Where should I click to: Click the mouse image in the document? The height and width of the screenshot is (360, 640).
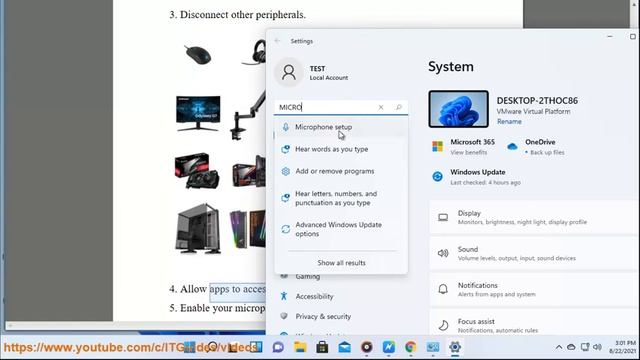198,55
